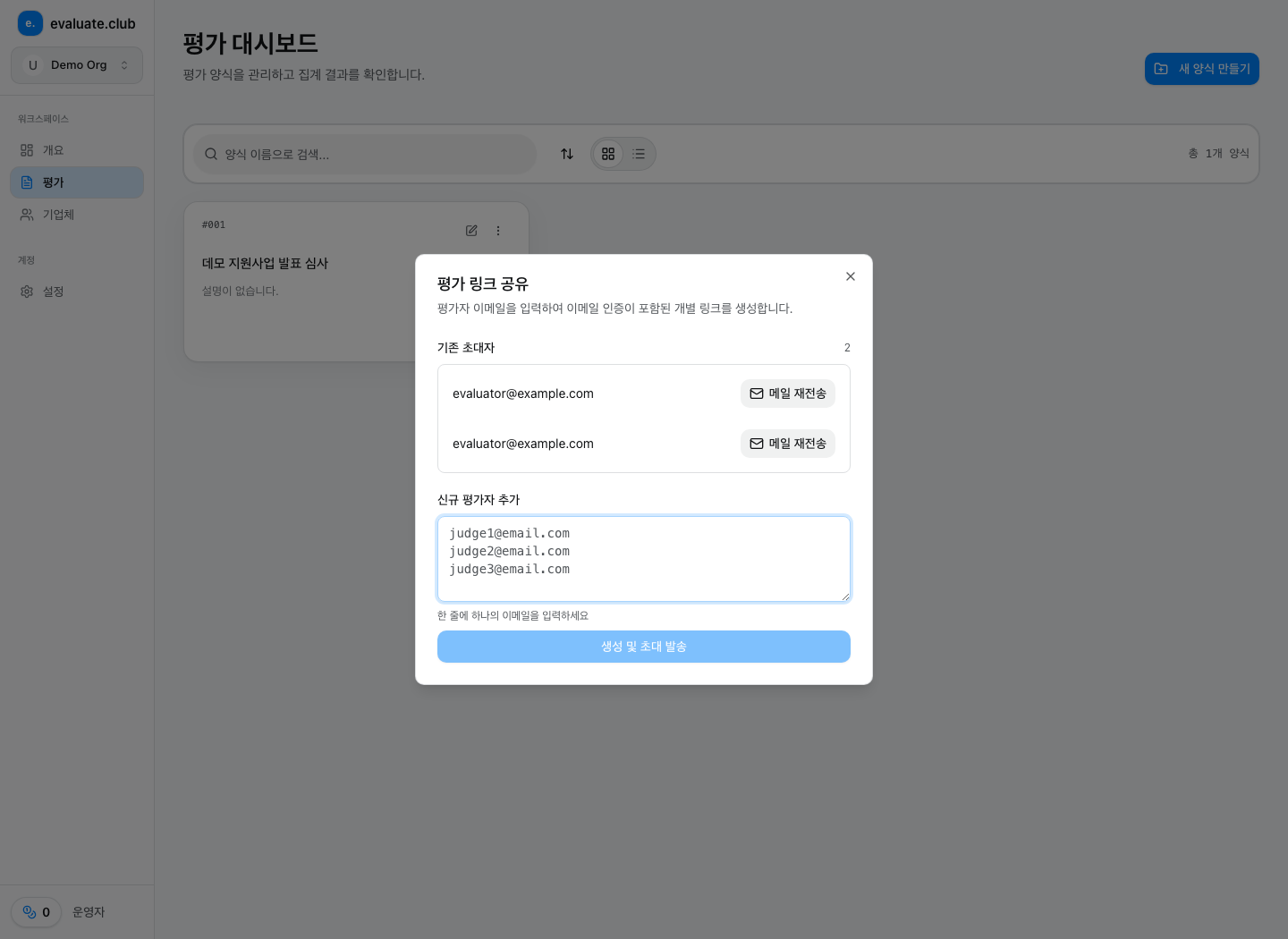This screenshot has height=939, width=1288.
Task: Open 기업체 in the sidebar
Action: [x=77, y=215]
